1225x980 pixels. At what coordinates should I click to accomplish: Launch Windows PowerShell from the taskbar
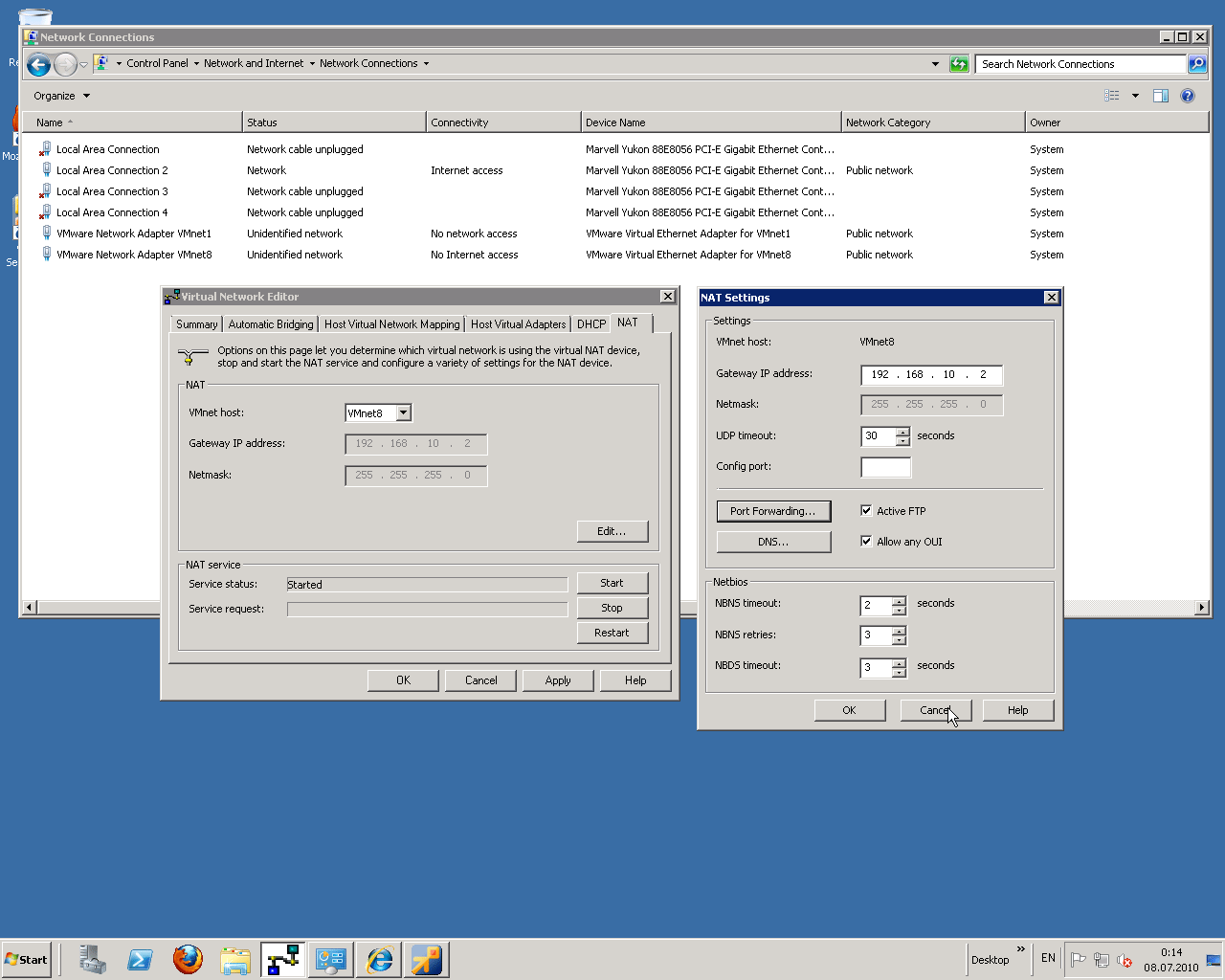tap(140, 959)
